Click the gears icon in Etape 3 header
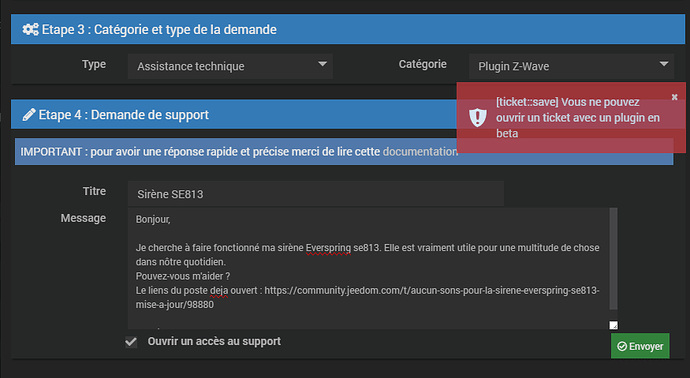Image resolution: width=690 pixels, height=378 pixels. [30, 29]
